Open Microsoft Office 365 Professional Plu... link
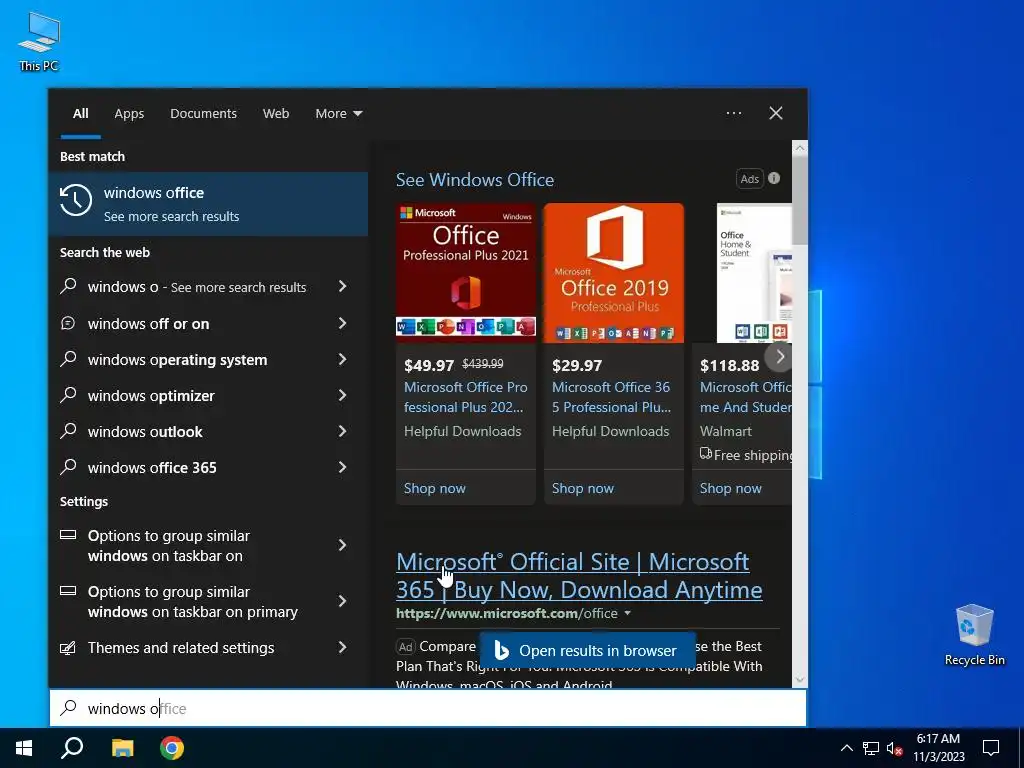Viewport: 1024px width, 768px height. pos(611,397)
